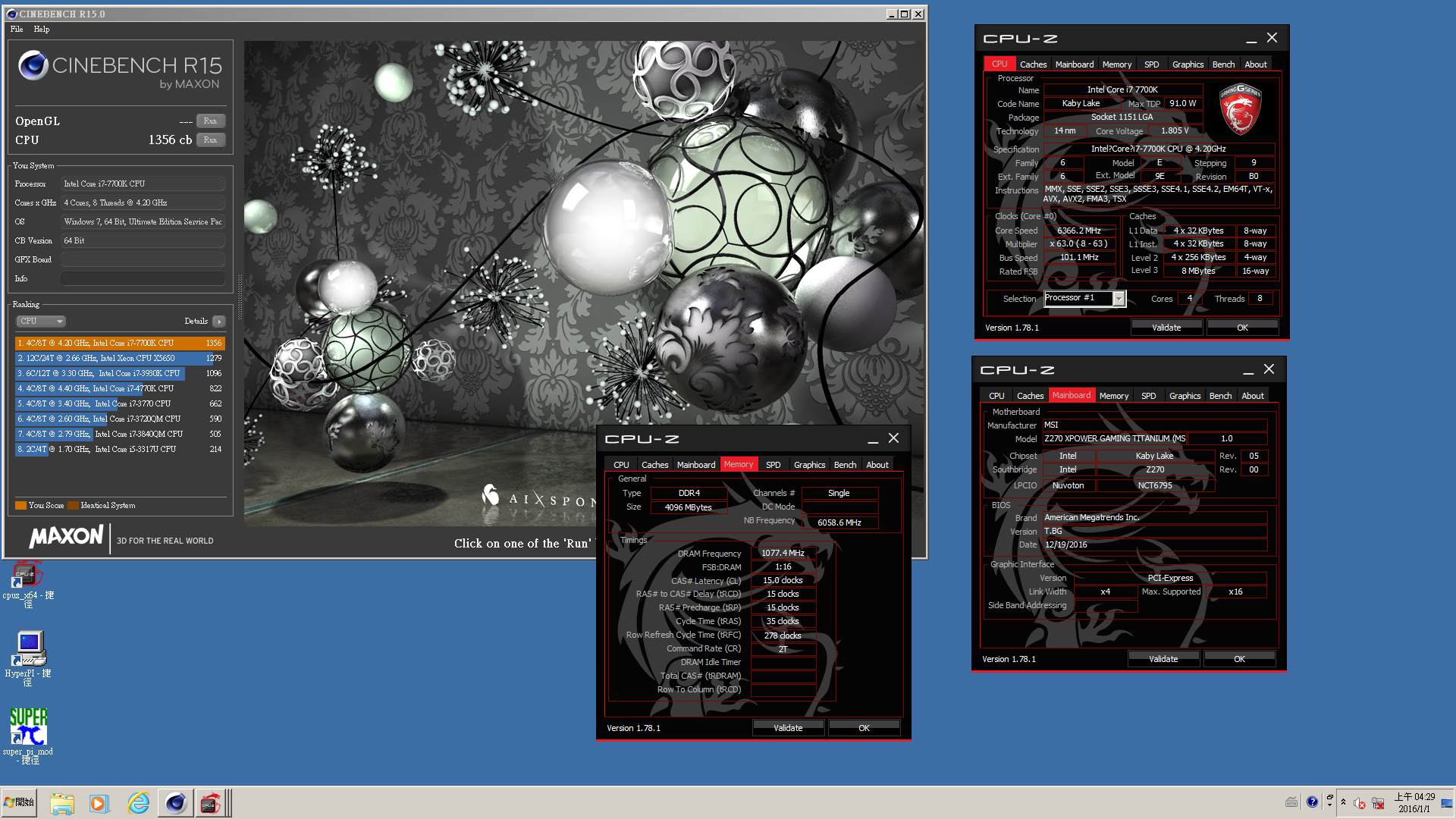Select ranking row Intel Core i5-3317U
This screenshot has width=1456, height=819.
[120, 449]
